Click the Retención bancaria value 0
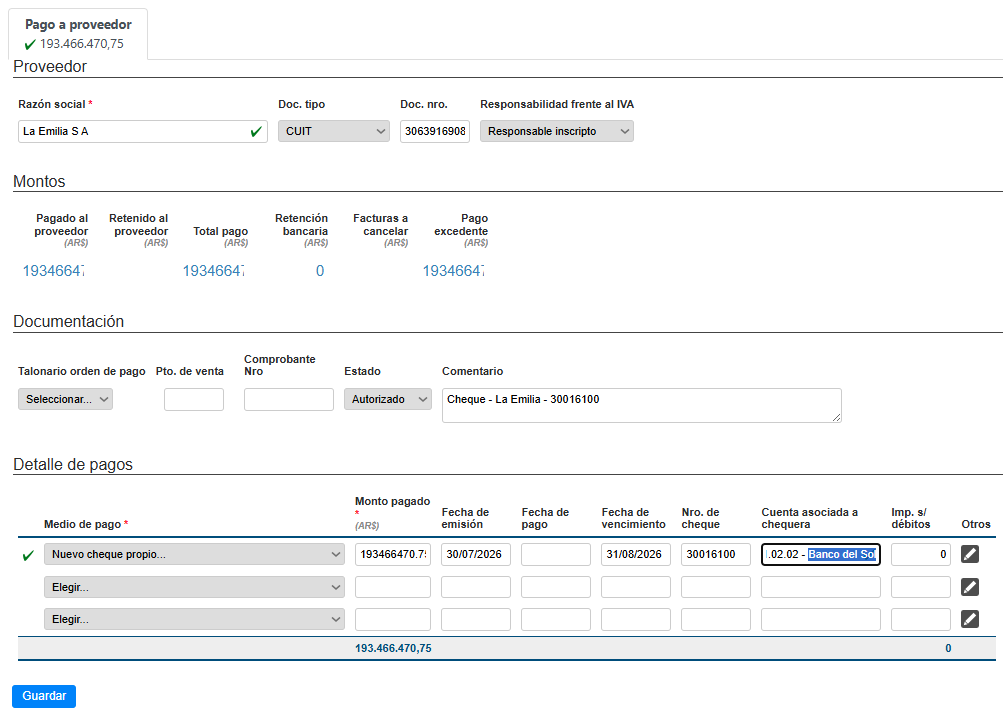1003x712 pixels. tap(320, 271)
